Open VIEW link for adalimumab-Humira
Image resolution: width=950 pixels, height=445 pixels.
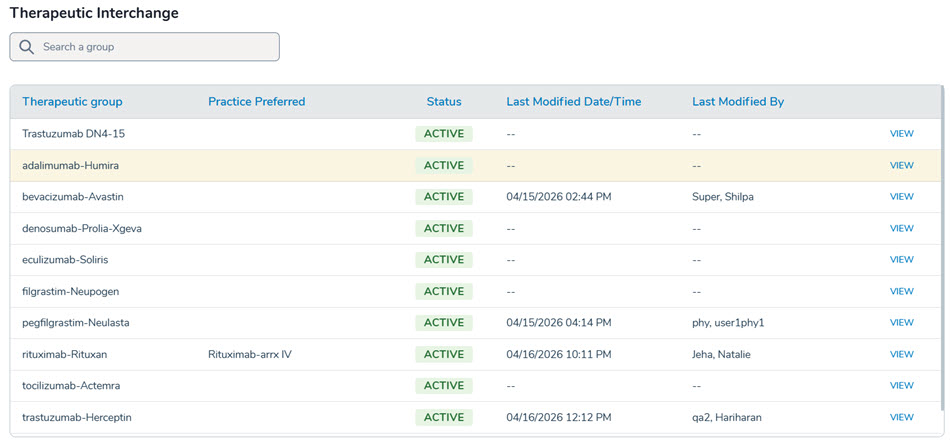pyautogui.click(x=901, y=166)
